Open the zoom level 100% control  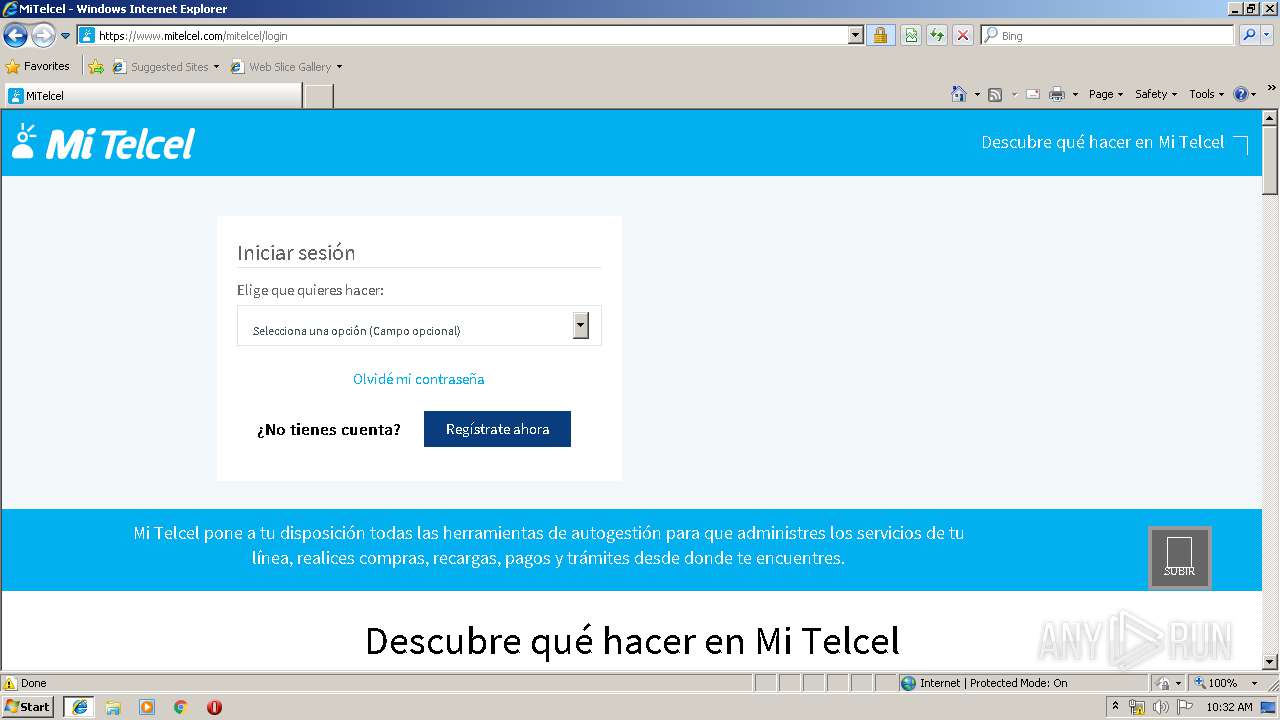(1215, 683)
